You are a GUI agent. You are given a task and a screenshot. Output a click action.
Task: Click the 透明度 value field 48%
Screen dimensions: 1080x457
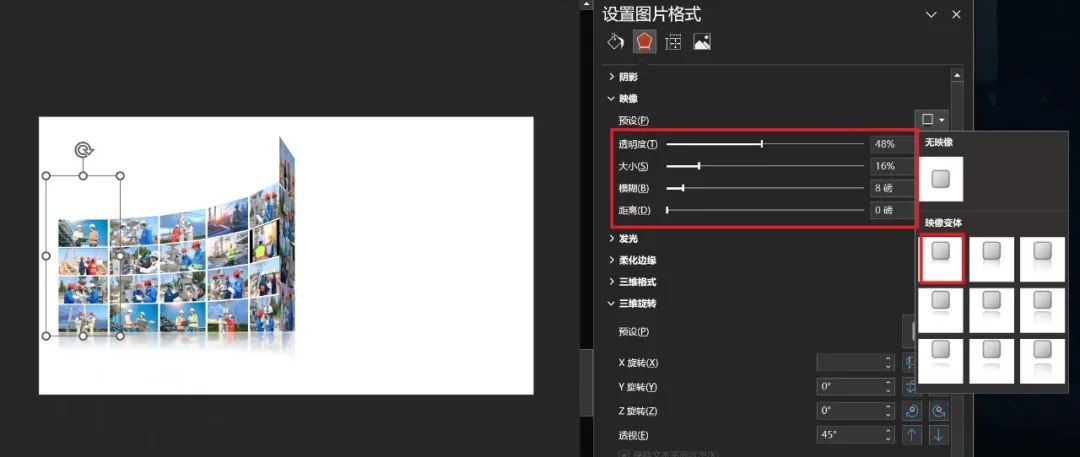(892, 144)
